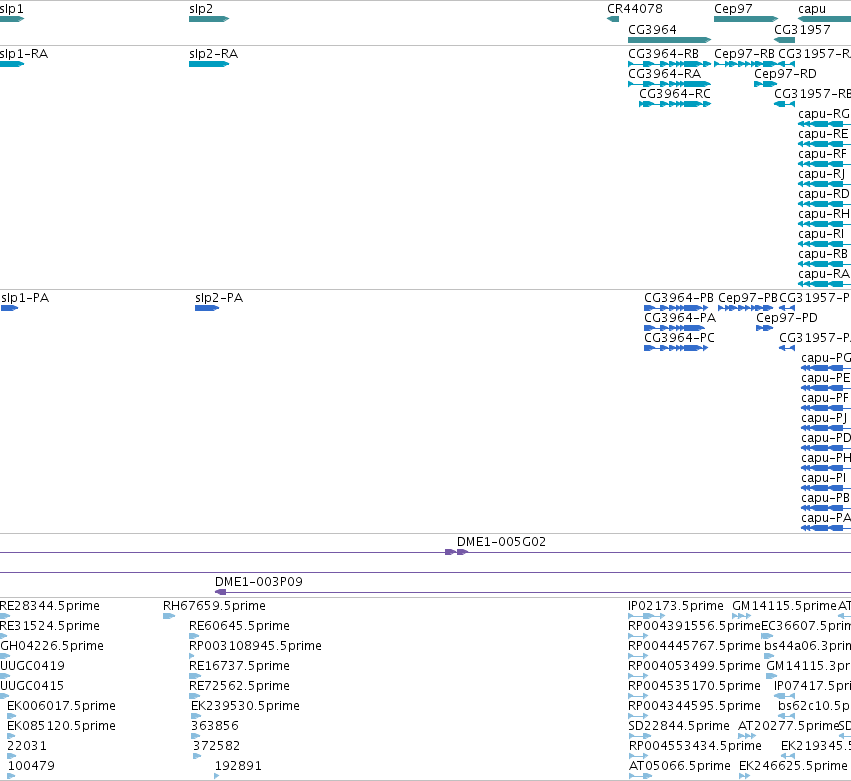The height and width of the screenshot is (781, 851).
Task: Select the 363856 EST label
Action: click(215, 726)
